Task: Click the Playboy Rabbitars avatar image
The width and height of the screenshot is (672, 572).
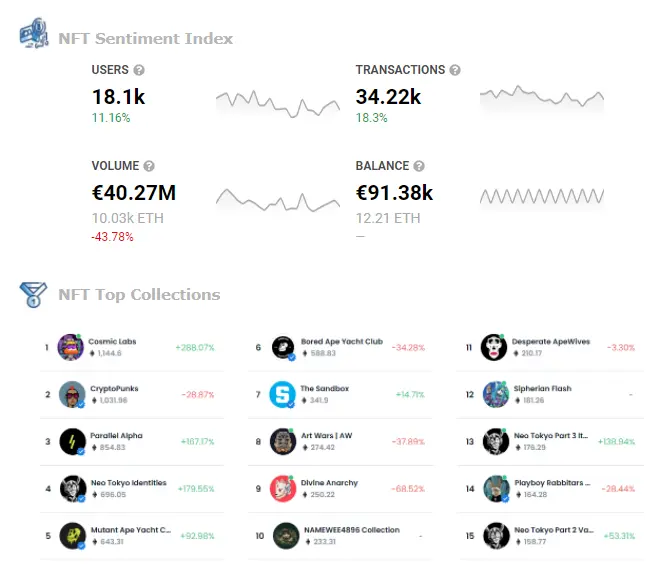Action: click(496, 488)
